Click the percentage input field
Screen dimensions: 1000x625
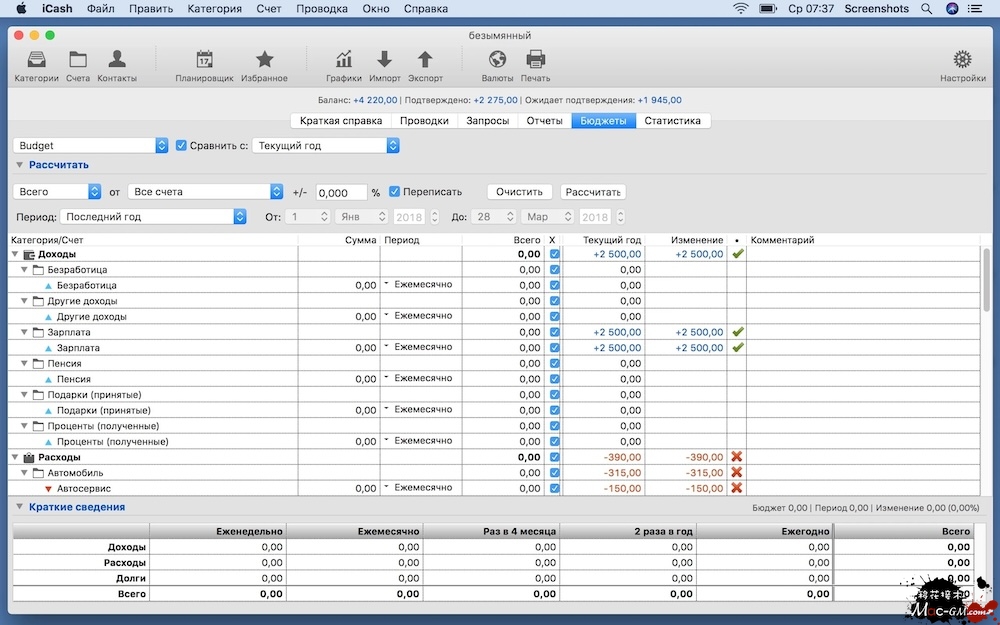click(340, 192)
